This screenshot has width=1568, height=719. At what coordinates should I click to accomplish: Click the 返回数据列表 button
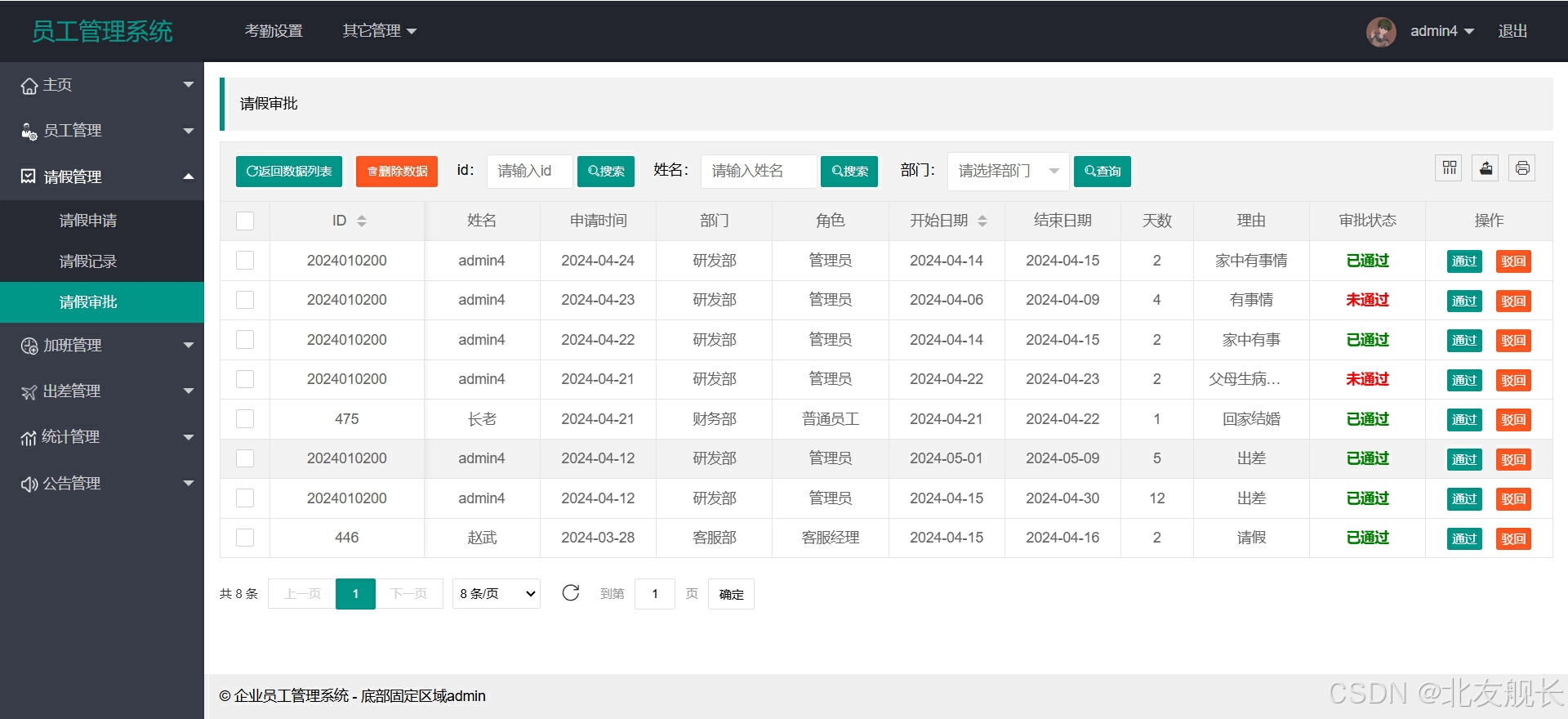[289, 172]
